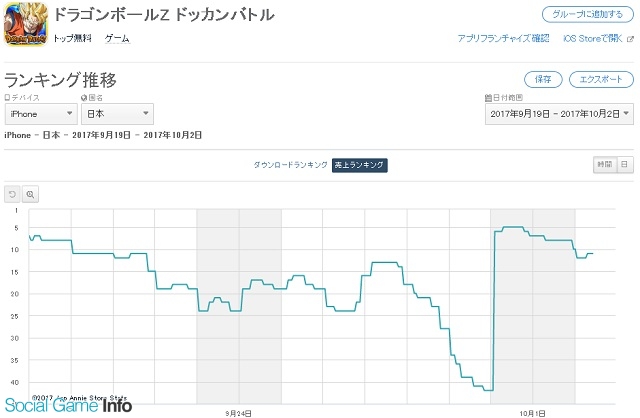Click the エクスポート export button
Screen dimensions: 640x418
[x=601, y=79]
